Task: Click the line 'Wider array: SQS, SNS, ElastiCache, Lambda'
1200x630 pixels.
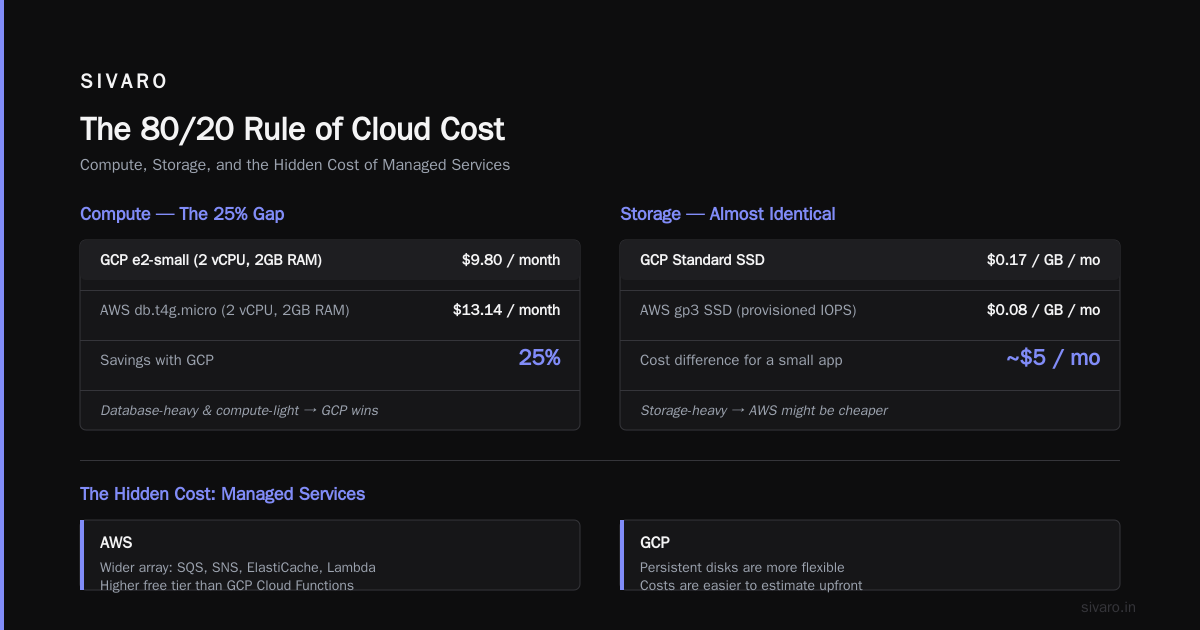Action: [x=238, y=567]
